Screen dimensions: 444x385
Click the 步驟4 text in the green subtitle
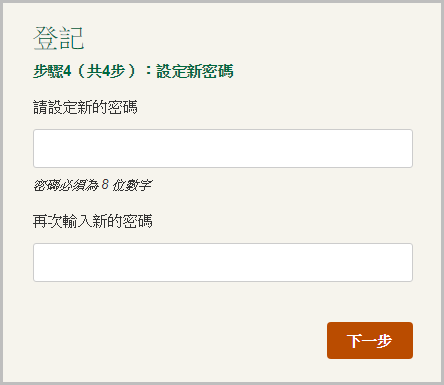52,71
